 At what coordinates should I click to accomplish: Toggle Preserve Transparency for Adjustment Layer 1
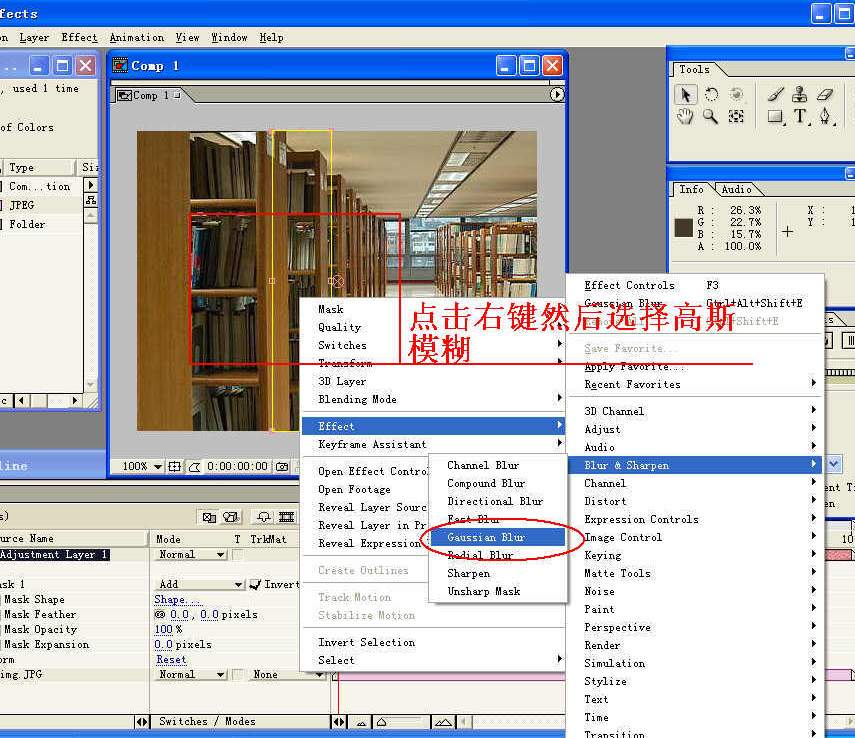coord(238,555)
